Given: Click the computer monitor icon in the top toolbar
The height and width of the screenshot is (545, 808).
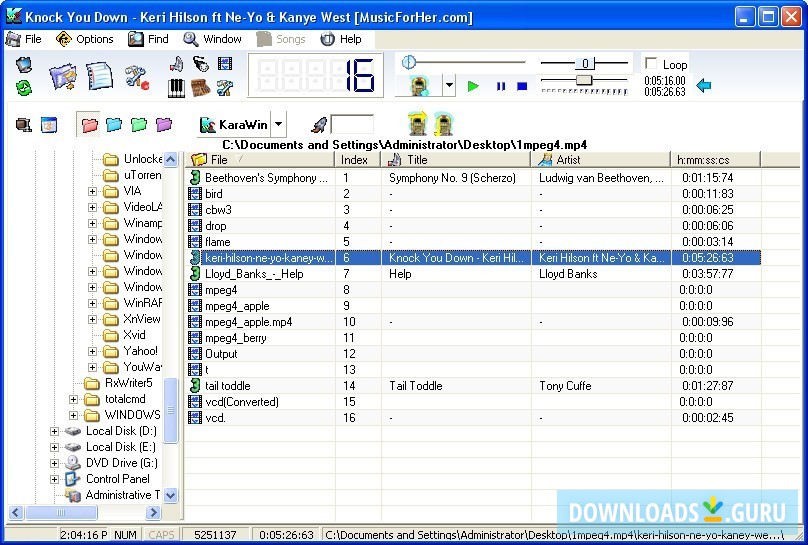Looking at the screenshot, I should click(24, 65).
